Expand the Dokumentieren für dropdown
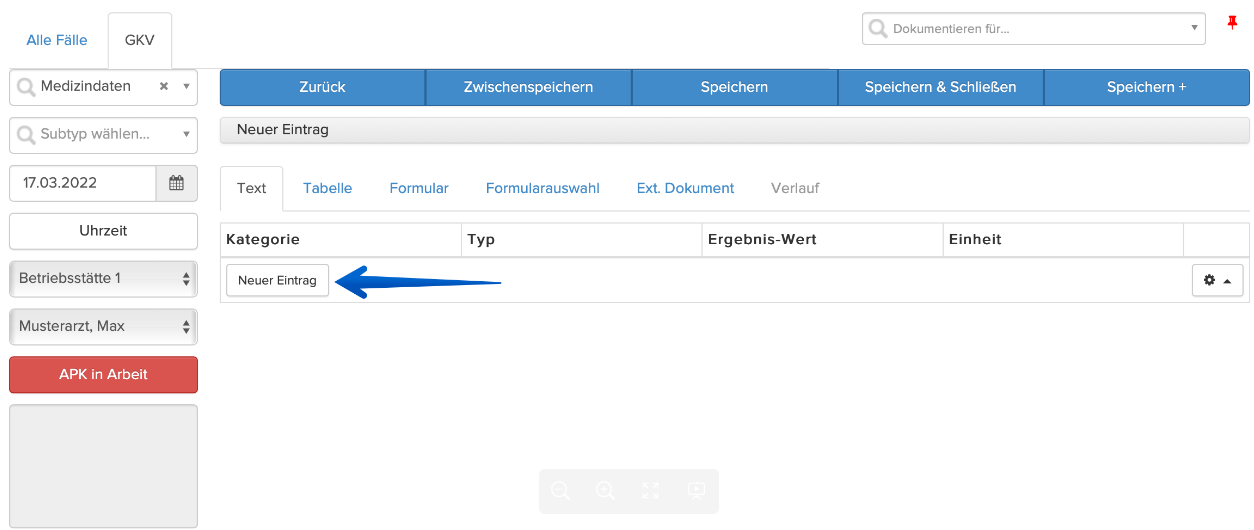This screenshot has width=1254, height=530. tap(1194, 29)
